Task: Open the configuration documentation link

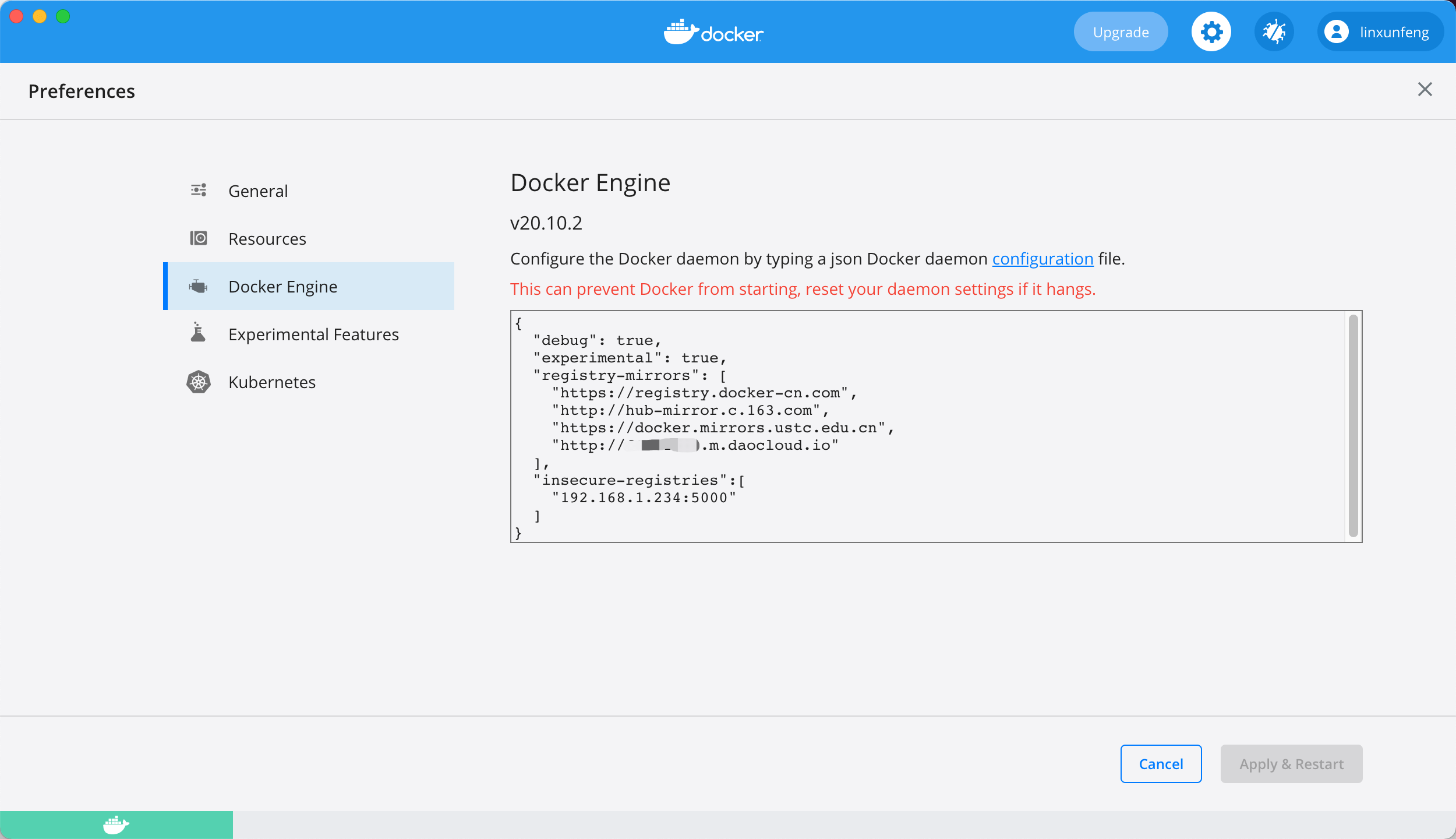Action: (1042, 259)
